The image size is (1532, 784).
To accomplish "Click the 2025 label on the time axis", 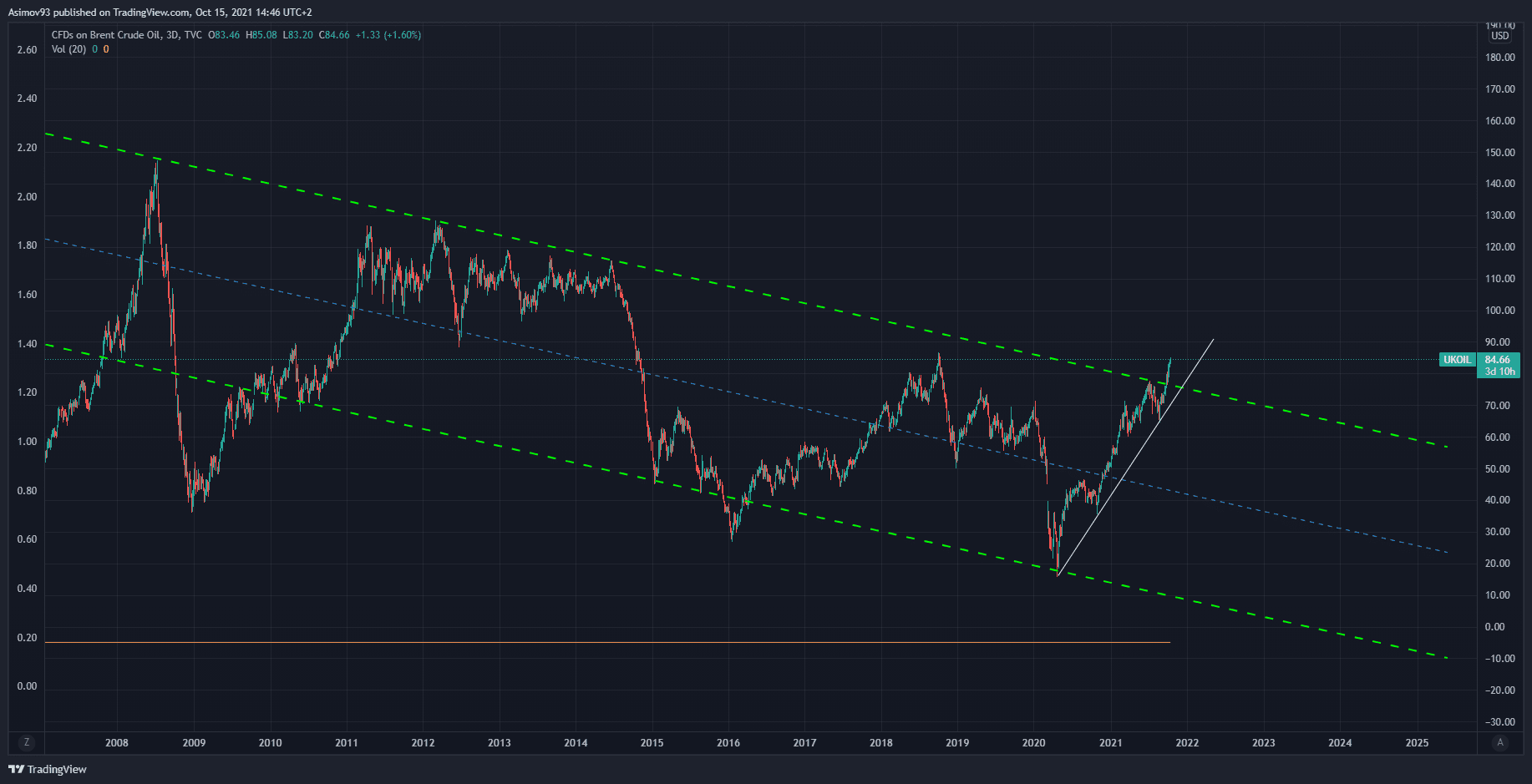I will point(1417,743).
